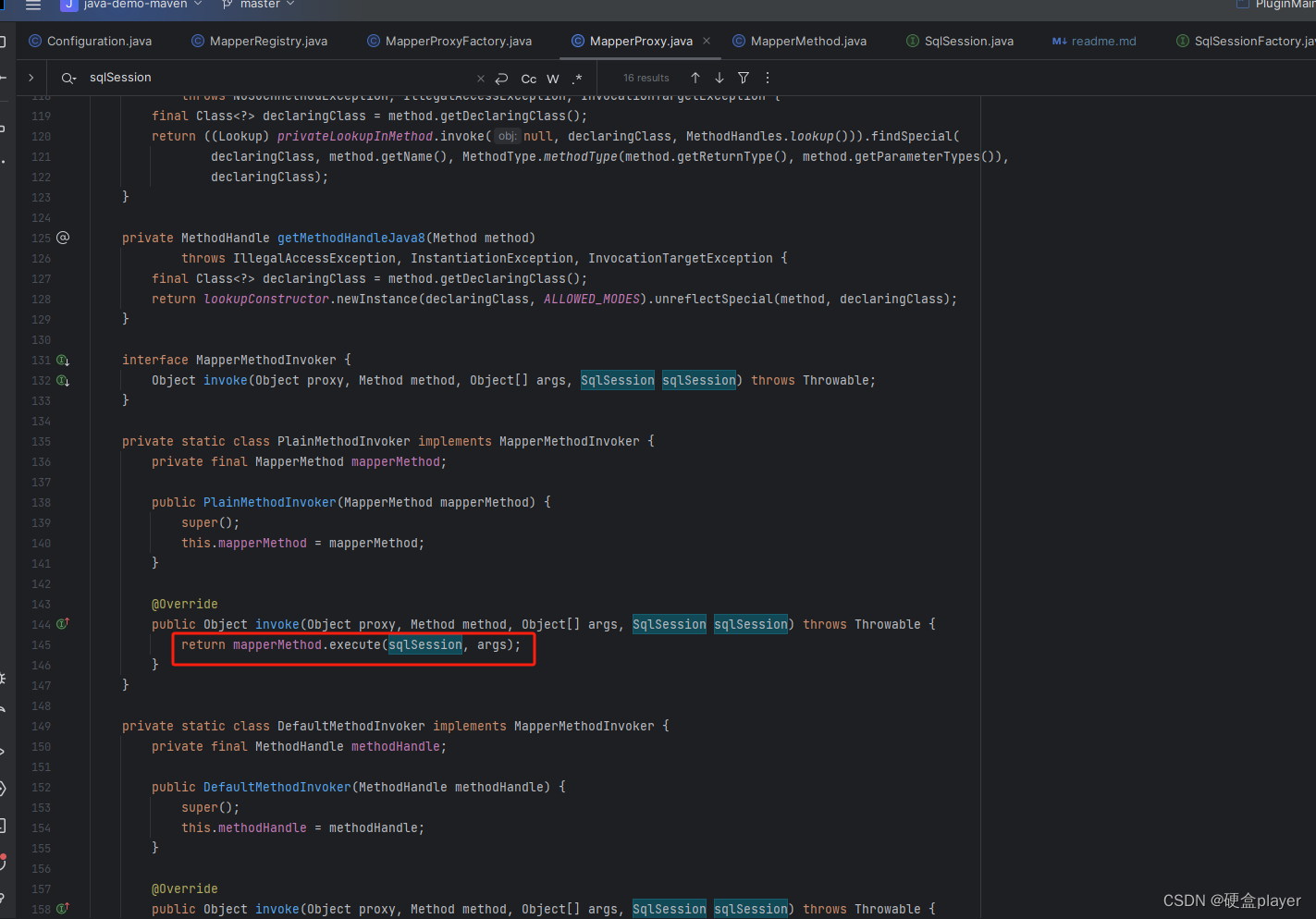Open the readme.md tab
The image size is (1316, 919).
[1094, 41]
